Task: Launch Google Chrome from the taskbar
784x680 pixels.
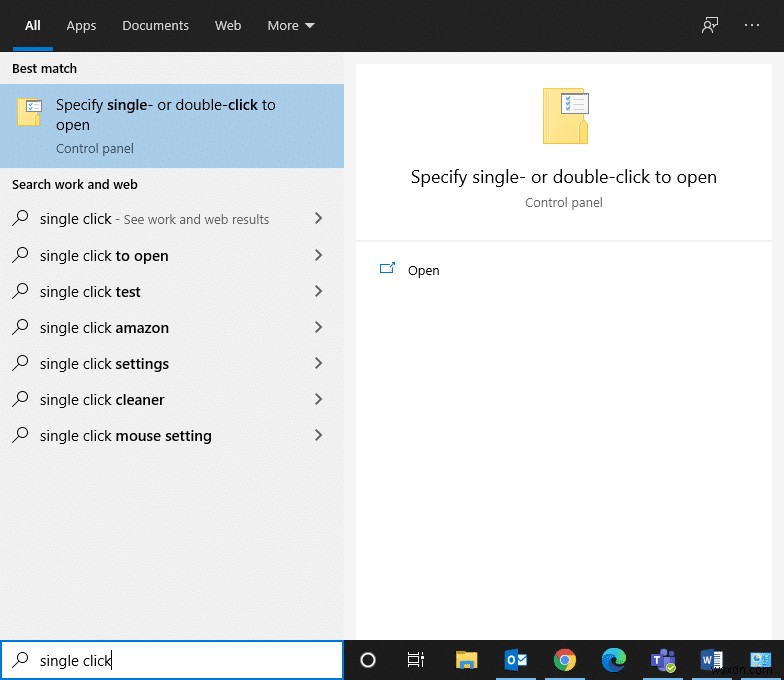Action: (565, 660)
